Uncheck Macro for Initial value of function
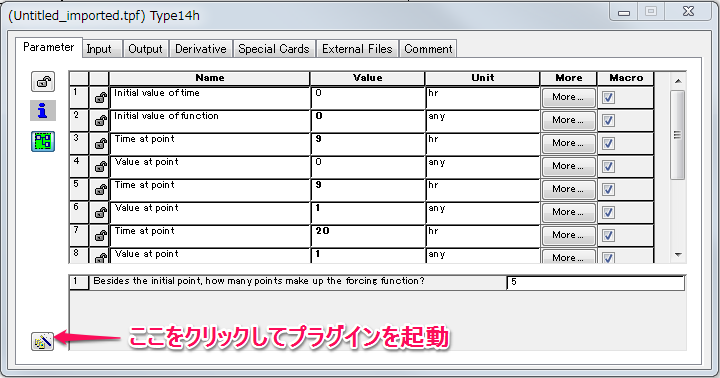The width and height of the screenshot is (720, 378). point(608,120)
